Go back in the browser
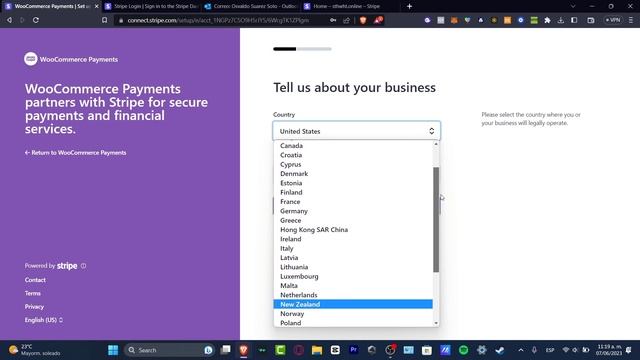Viewport: 640px width, 360px height. 9,20
